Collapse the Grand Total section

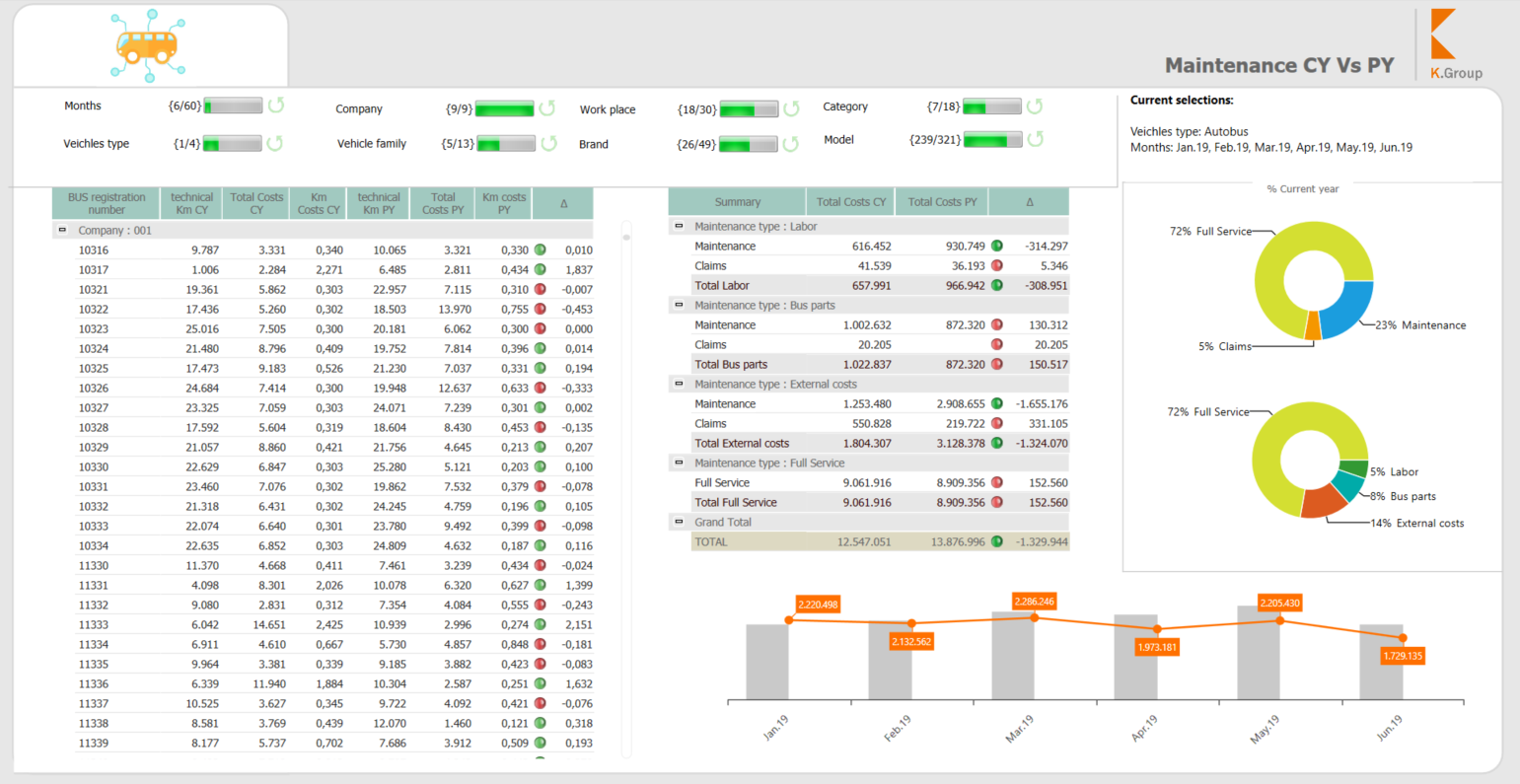pyautogui.click(x=679, y=522)
